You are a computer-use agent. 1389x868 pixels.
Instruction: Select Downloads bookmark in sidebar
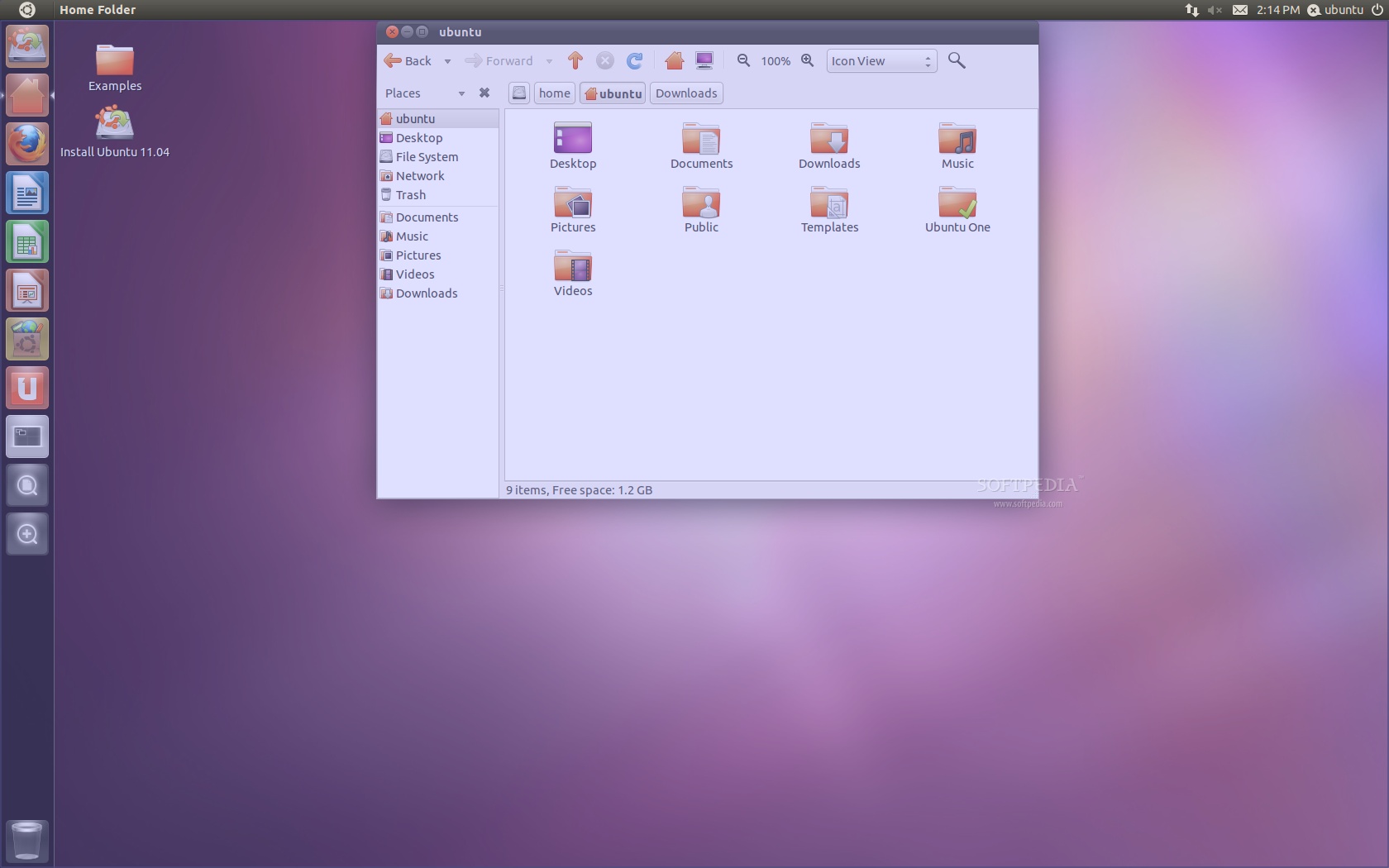[438, 293]
